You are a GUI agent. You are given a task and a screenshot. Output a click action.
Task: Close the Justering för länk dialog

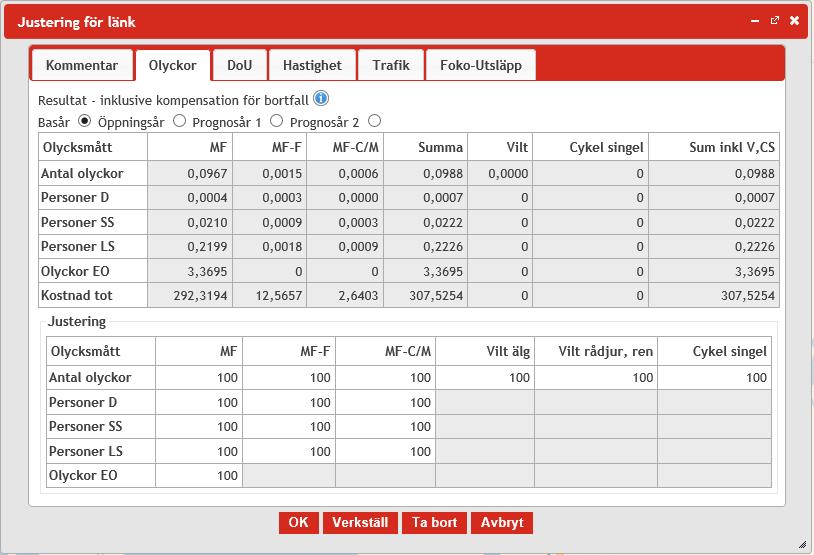(x=794, y=21)
